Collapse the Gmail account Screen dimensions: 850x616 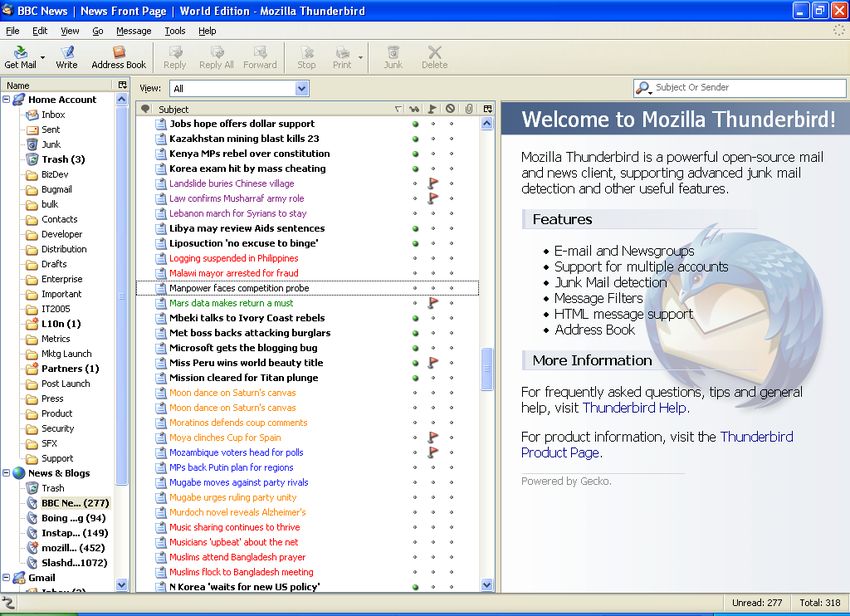[x=6, y=578]
